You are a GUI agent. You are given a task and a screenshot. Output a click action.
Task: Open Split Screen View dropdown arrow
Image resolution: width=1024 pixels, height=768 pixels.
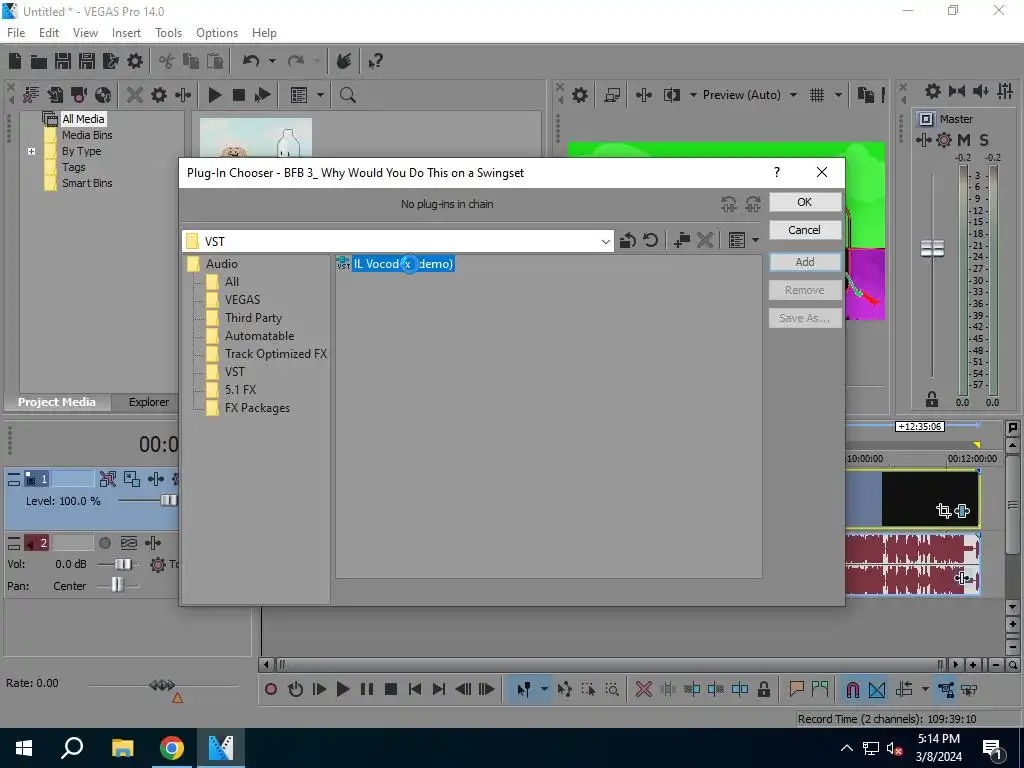pyautogui.click(x=693, y=95)
